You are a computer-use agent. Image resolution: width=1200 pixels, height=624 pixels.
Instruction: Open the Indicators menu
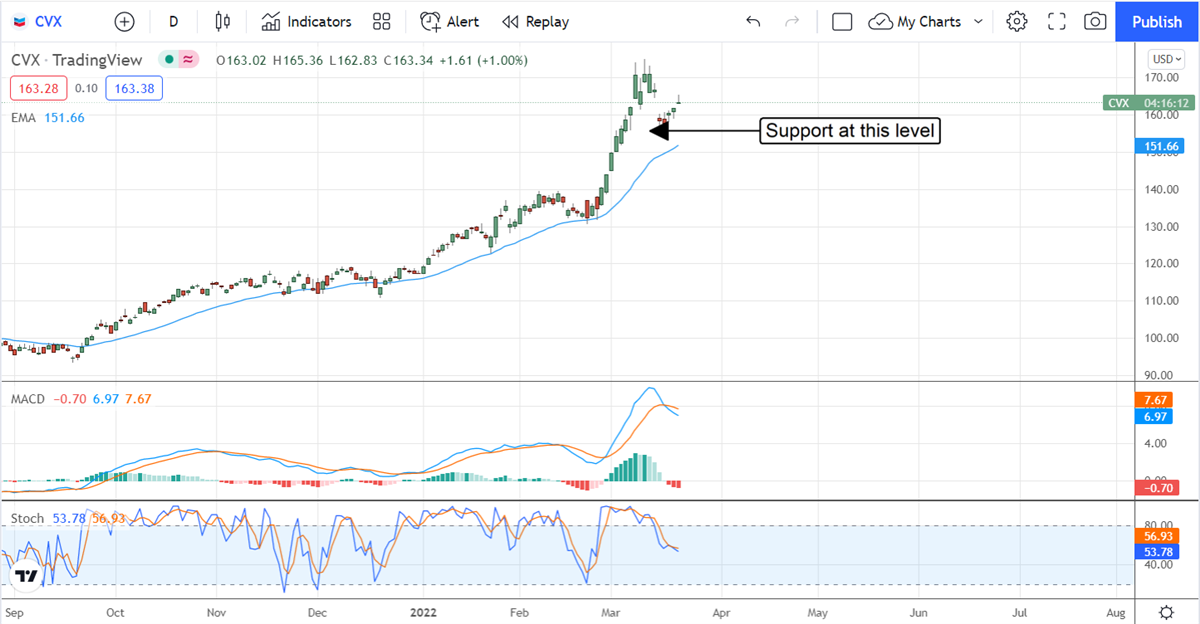coord(307,21)
